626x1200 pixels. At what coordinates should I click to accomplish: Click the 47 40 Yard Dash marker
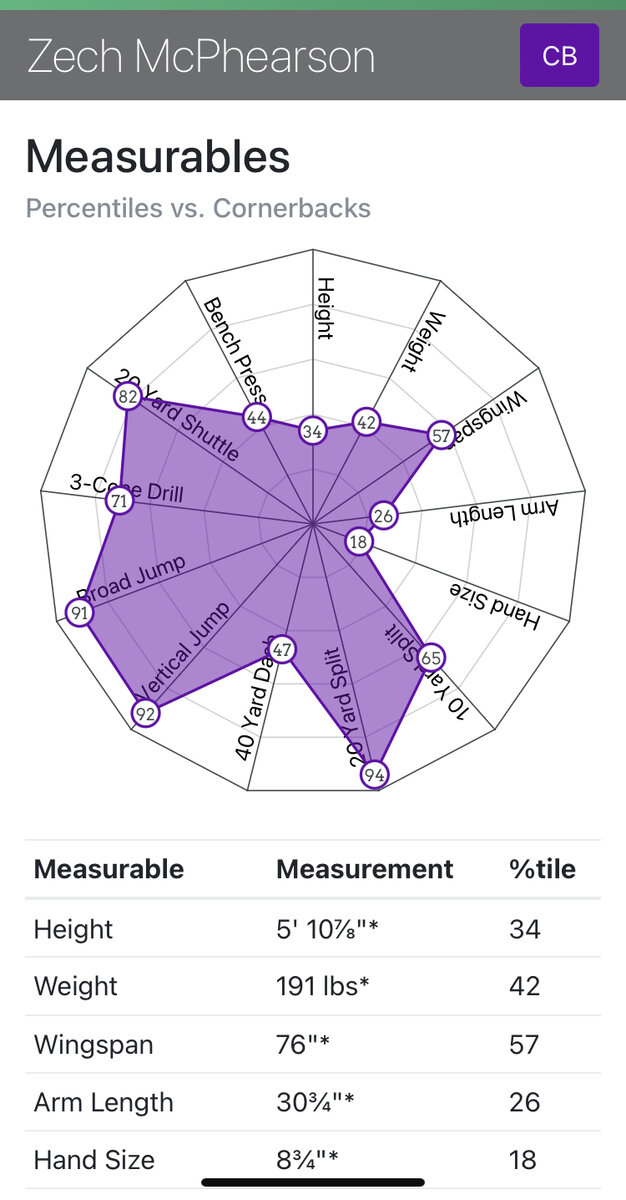point(283,650)
